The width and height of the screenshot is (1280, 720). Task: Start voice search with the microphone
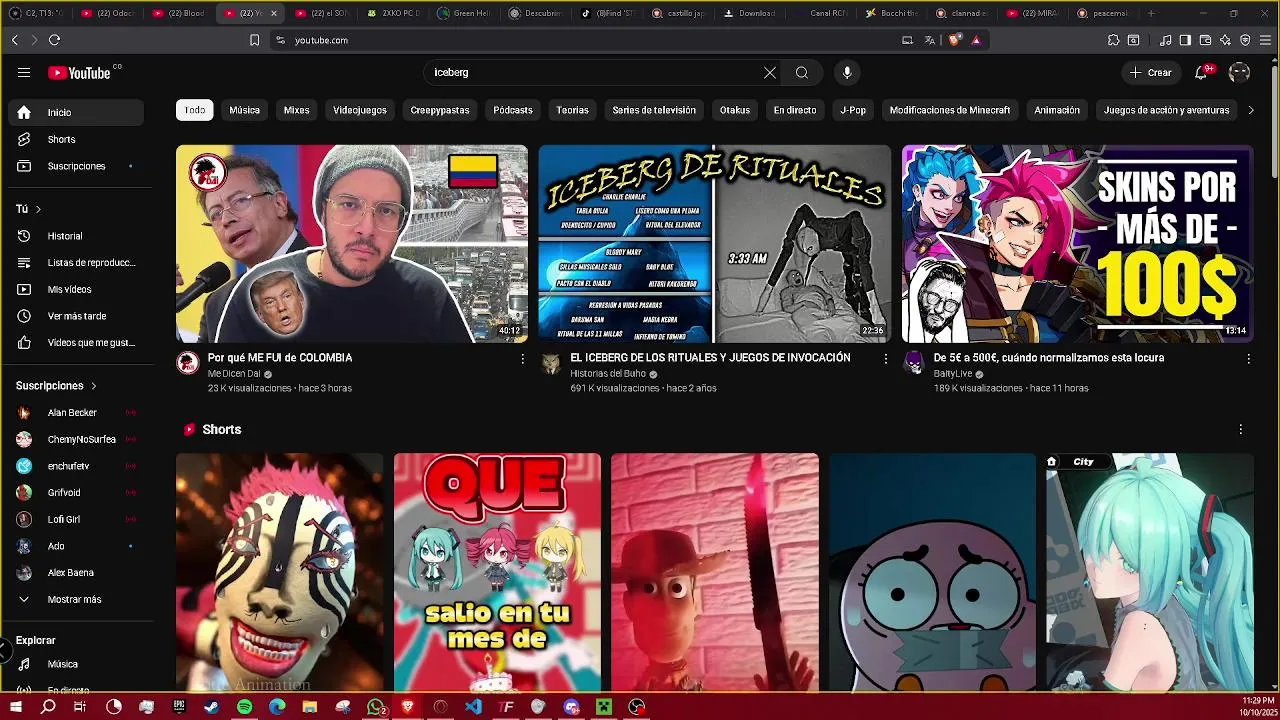[x=847, y=72]
